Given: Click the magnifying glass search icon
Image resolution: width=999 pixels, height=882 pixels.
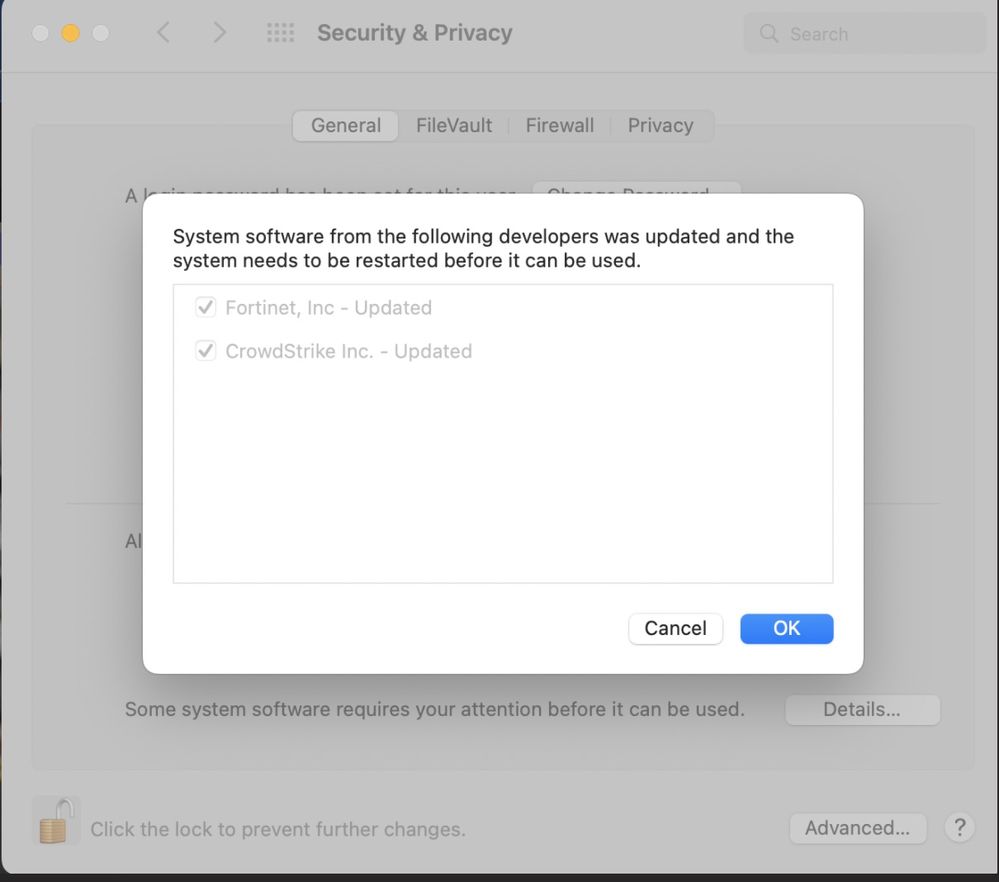Looking at the screenshot, I should coord(769,34).
